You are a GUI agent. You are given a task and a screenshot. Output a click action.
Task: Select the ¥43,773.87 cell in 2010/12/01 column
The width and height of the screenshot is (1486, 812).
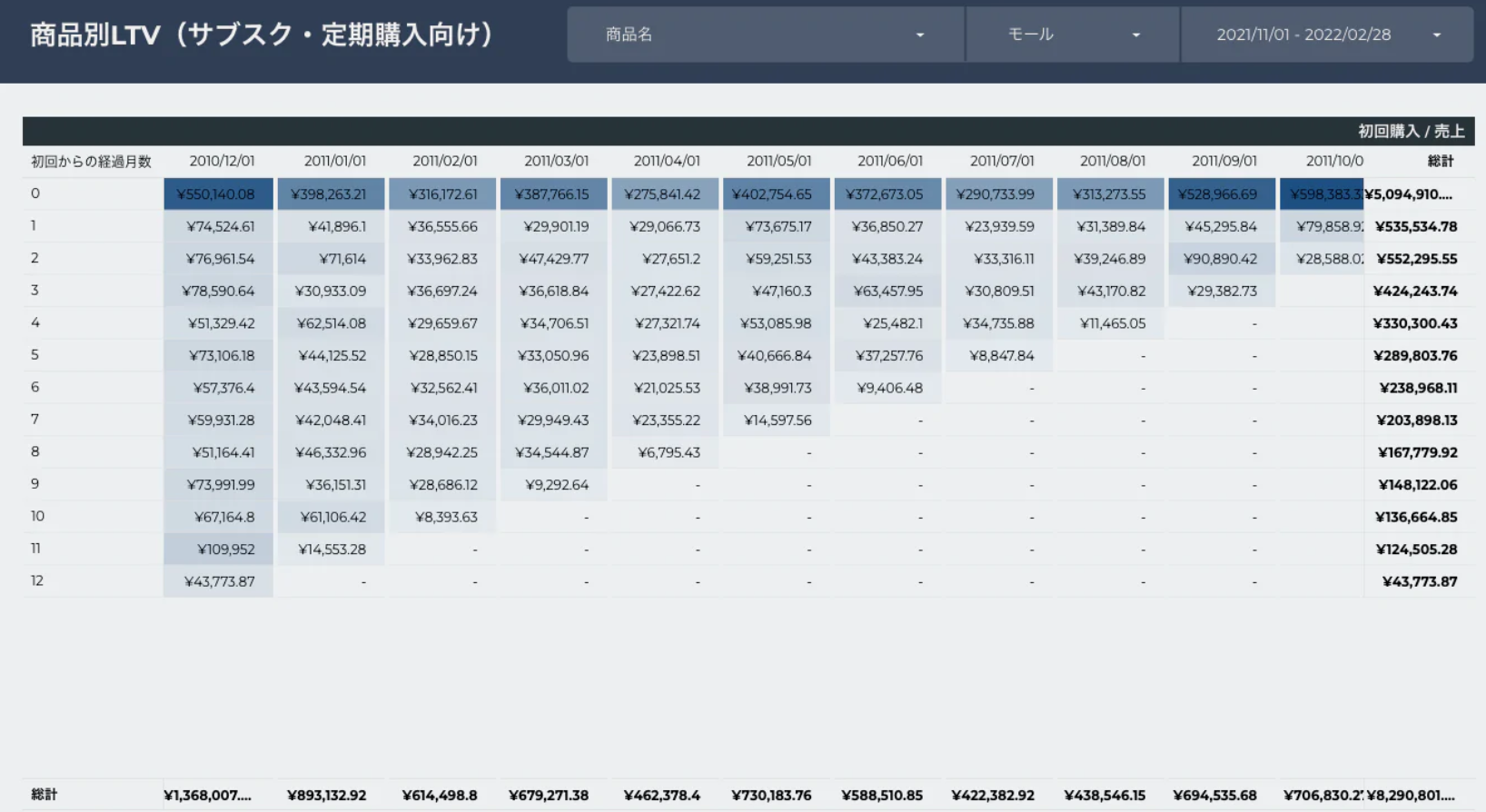218,581
